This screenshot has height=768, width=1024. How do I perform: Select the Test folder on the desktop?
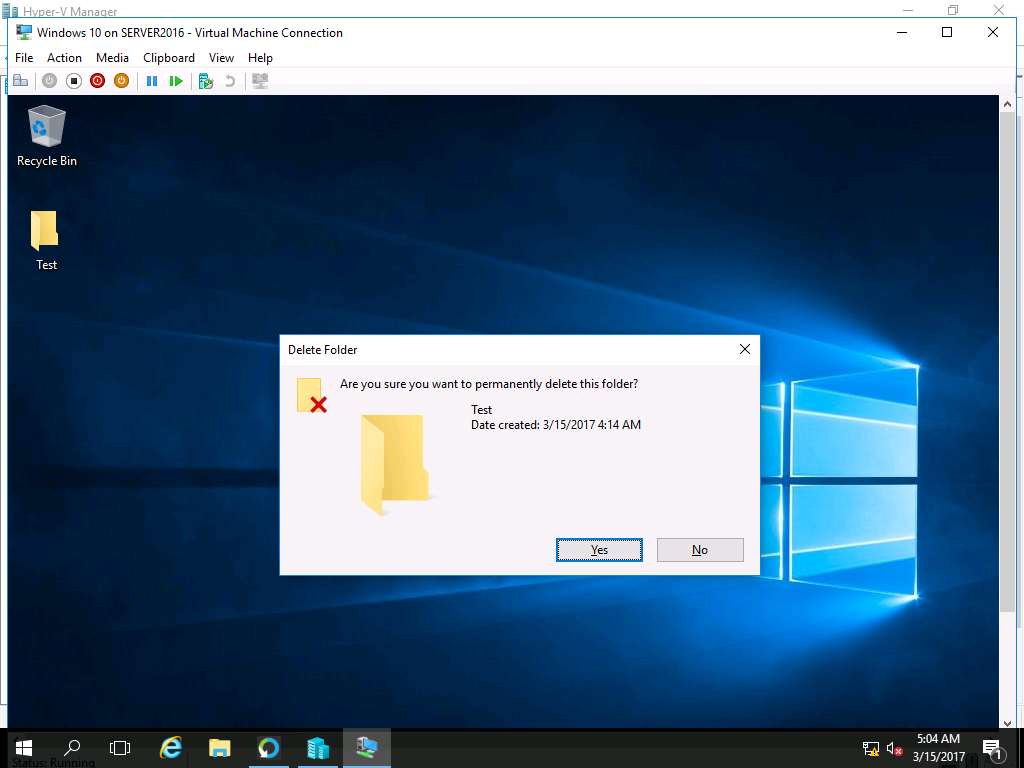click(46, 240)
